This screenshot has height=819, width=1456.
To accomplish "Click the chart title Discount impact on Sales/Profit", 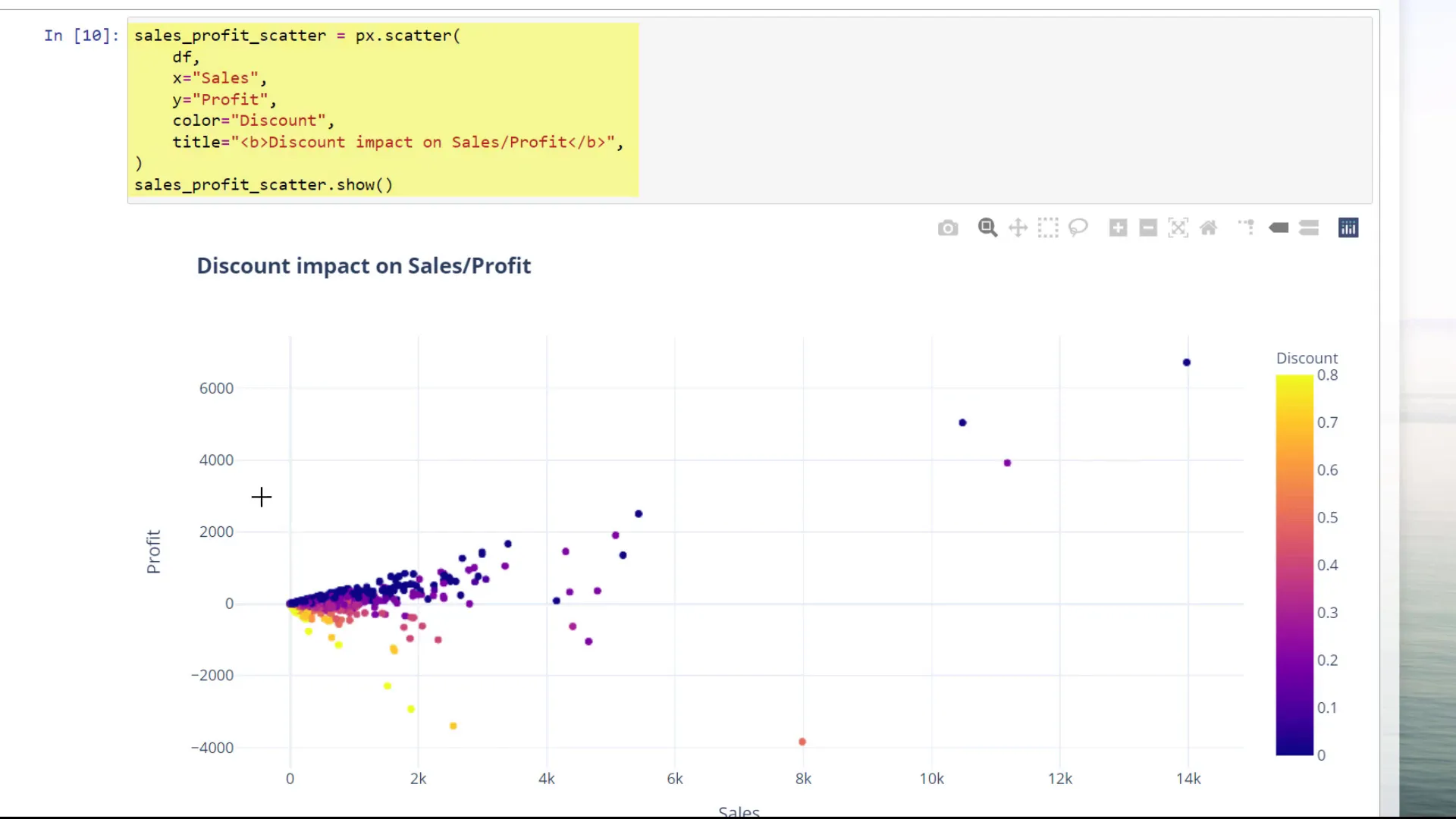I will 362,265.
